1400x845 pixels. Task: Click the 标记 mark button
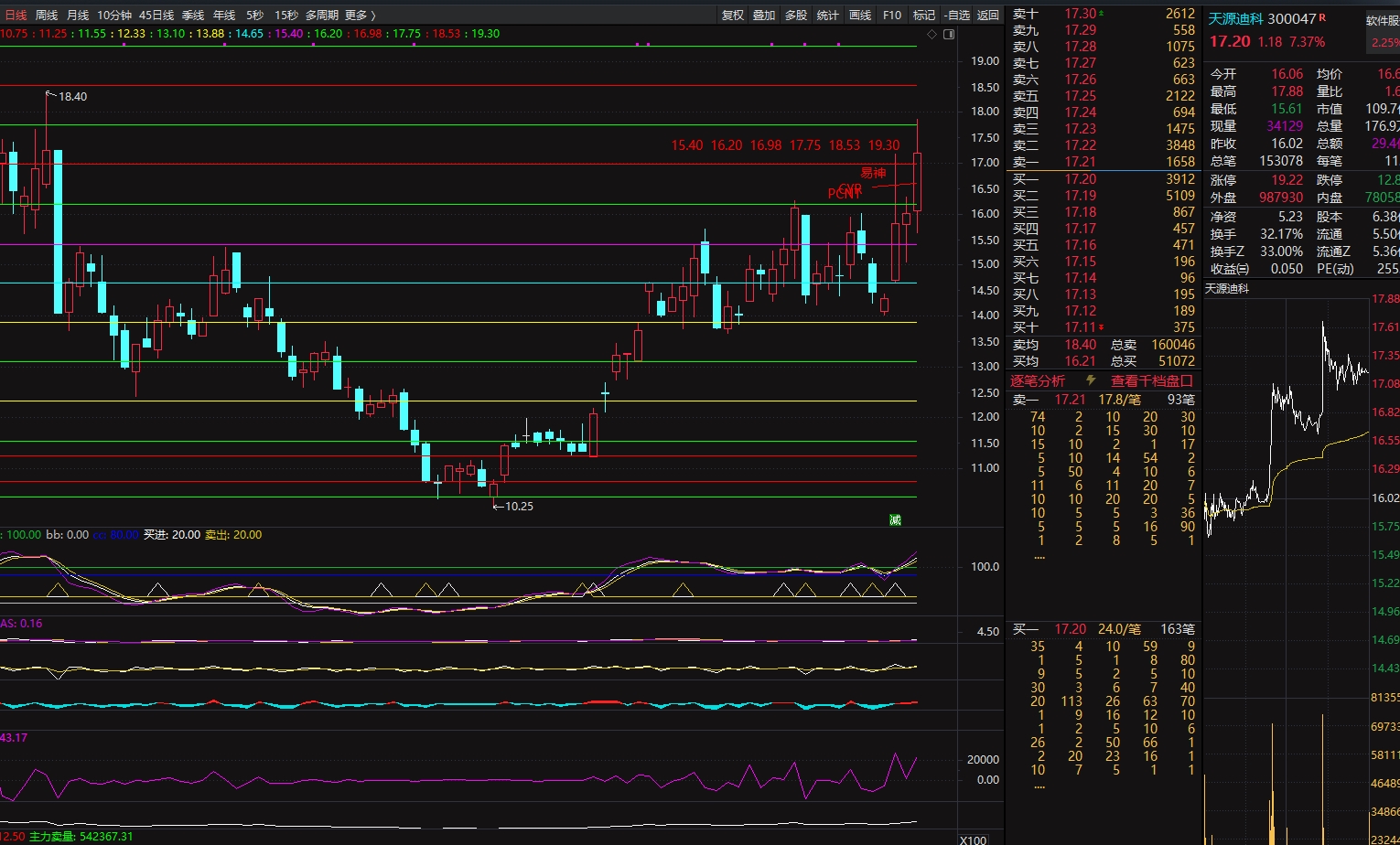(x=924, y=15)
